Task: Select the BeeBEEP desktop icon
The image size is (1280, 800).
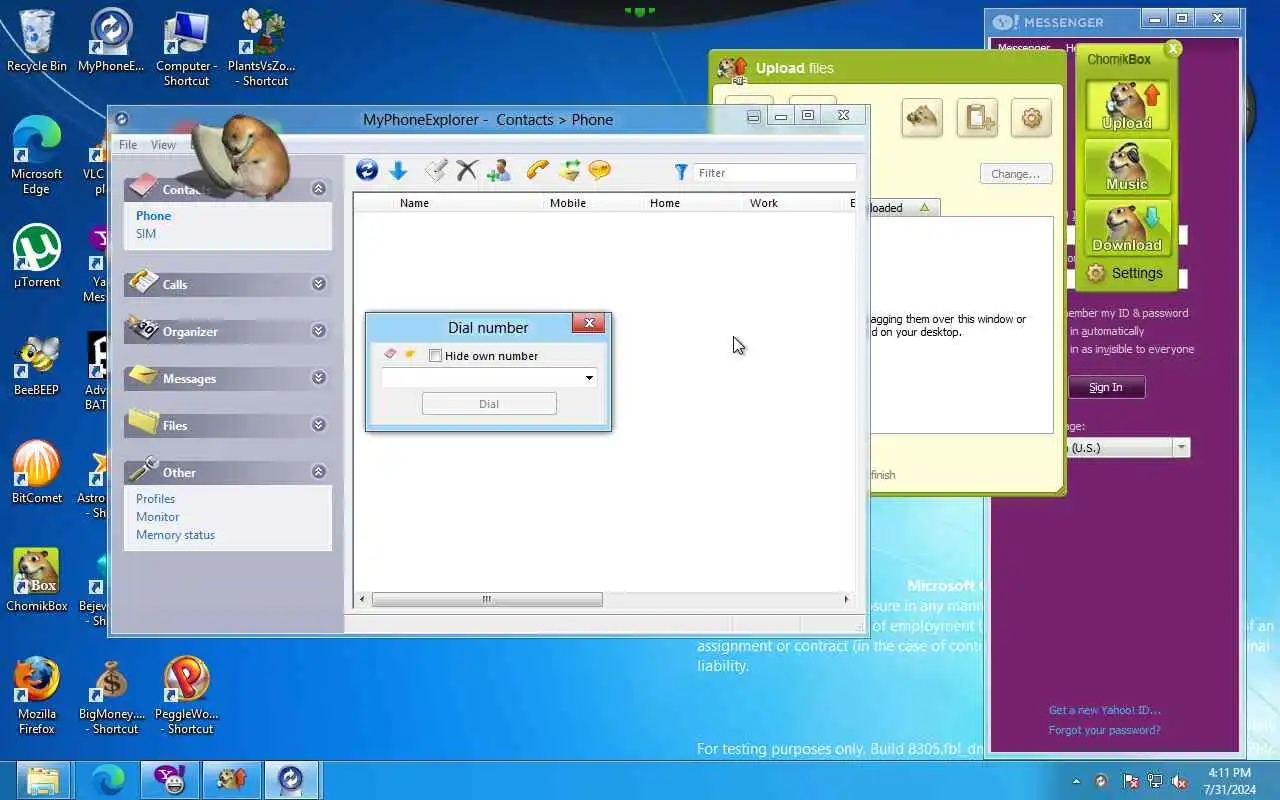Action: click(x=37, y=365)
